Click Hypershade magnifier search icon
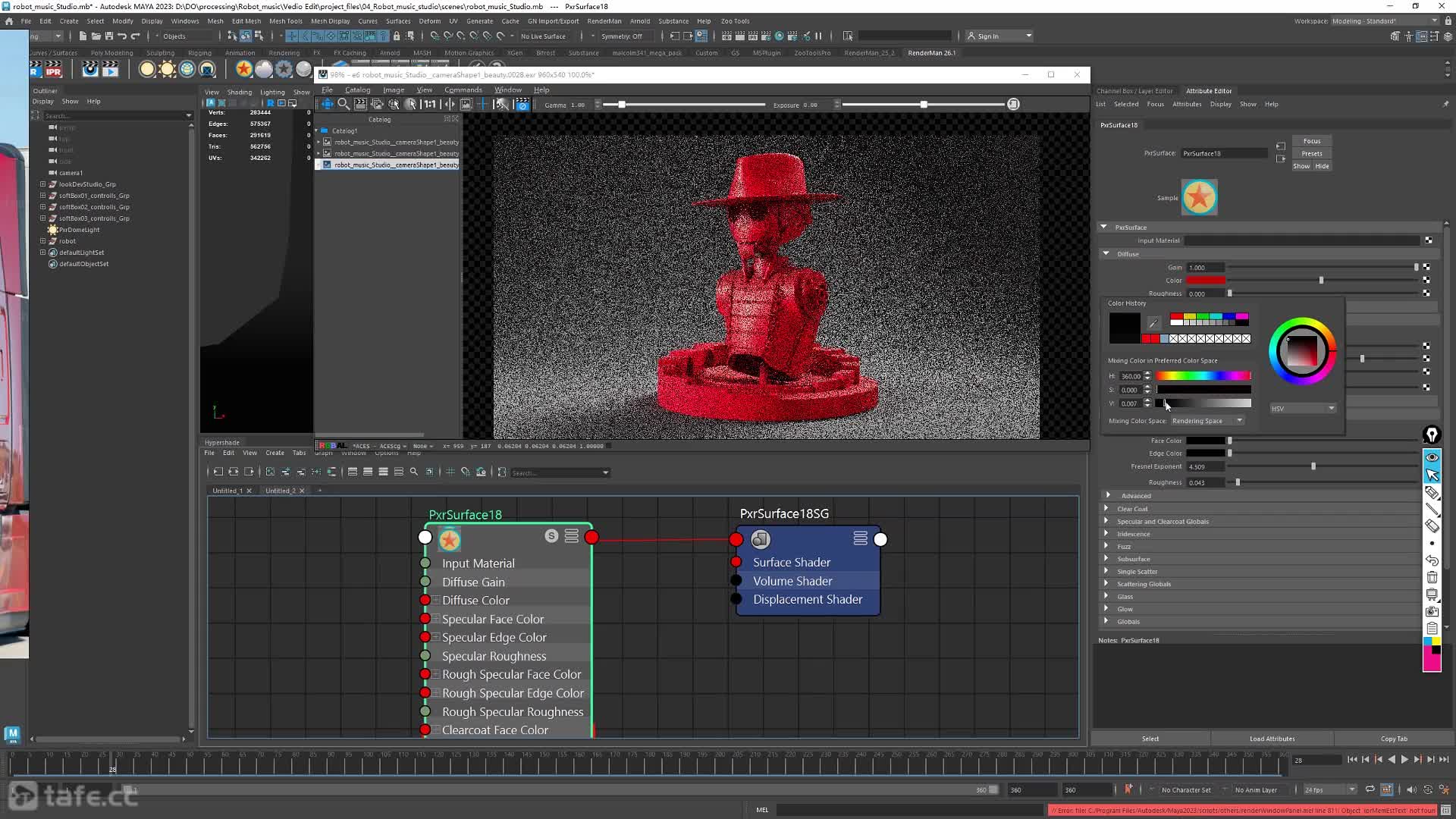Image resolution: width=1456 pixels, height=819 pixels. click(x=414, y=472)
